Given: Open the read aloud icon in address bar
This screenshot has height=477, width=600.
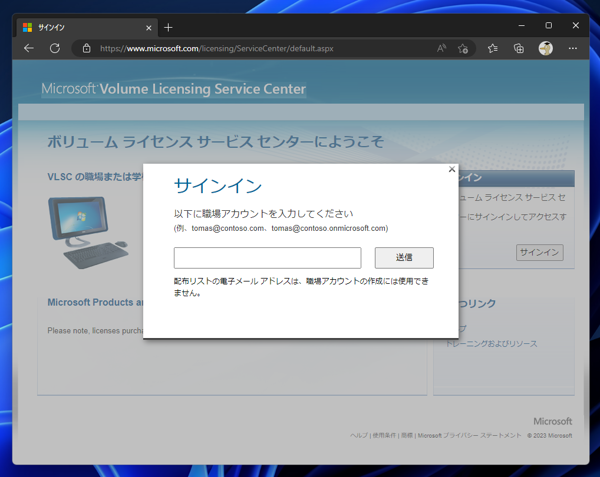Looking at the screenshot, I should (x=441, y=48).
